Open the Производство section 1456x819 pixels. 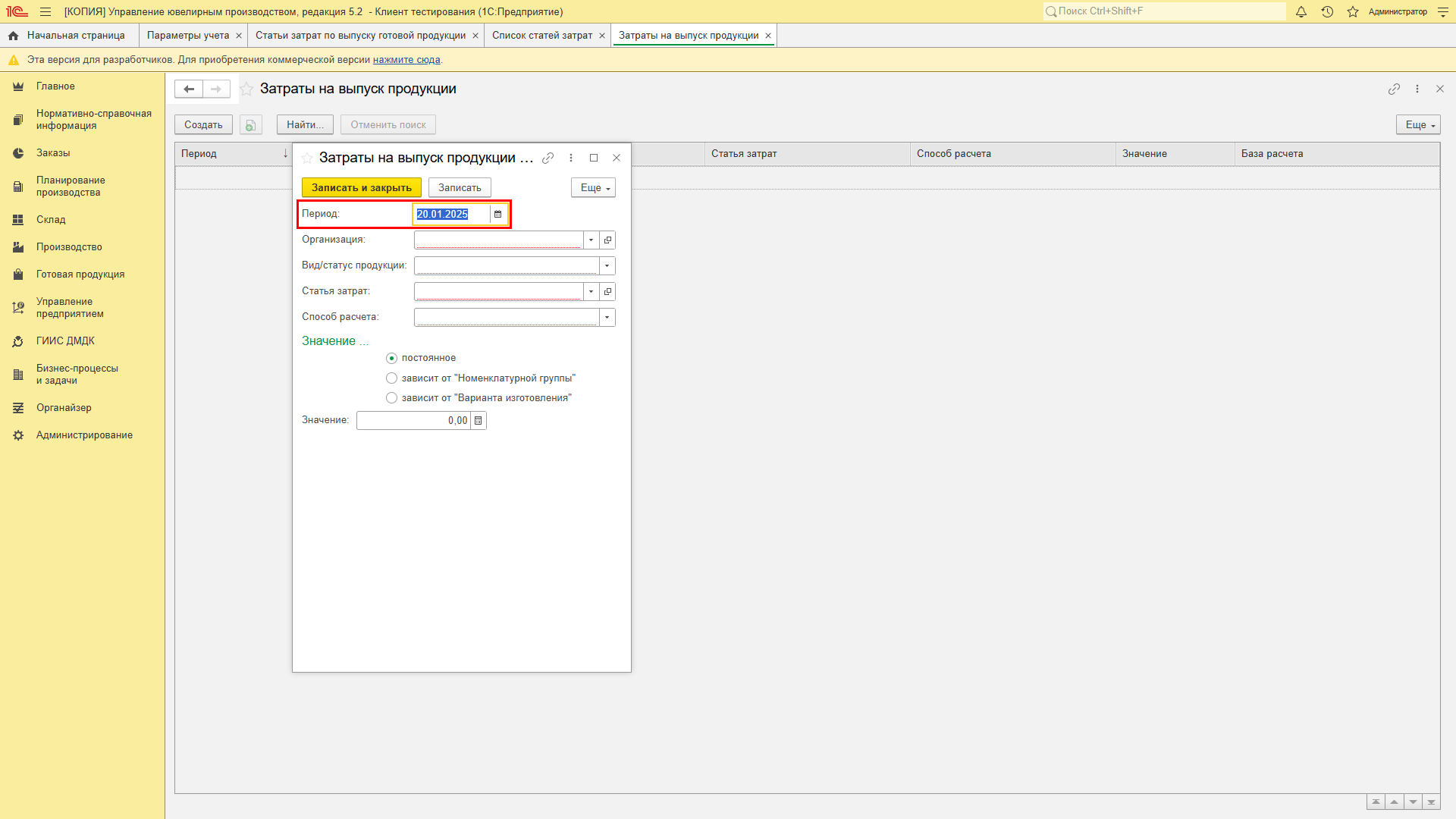(82, 247)
